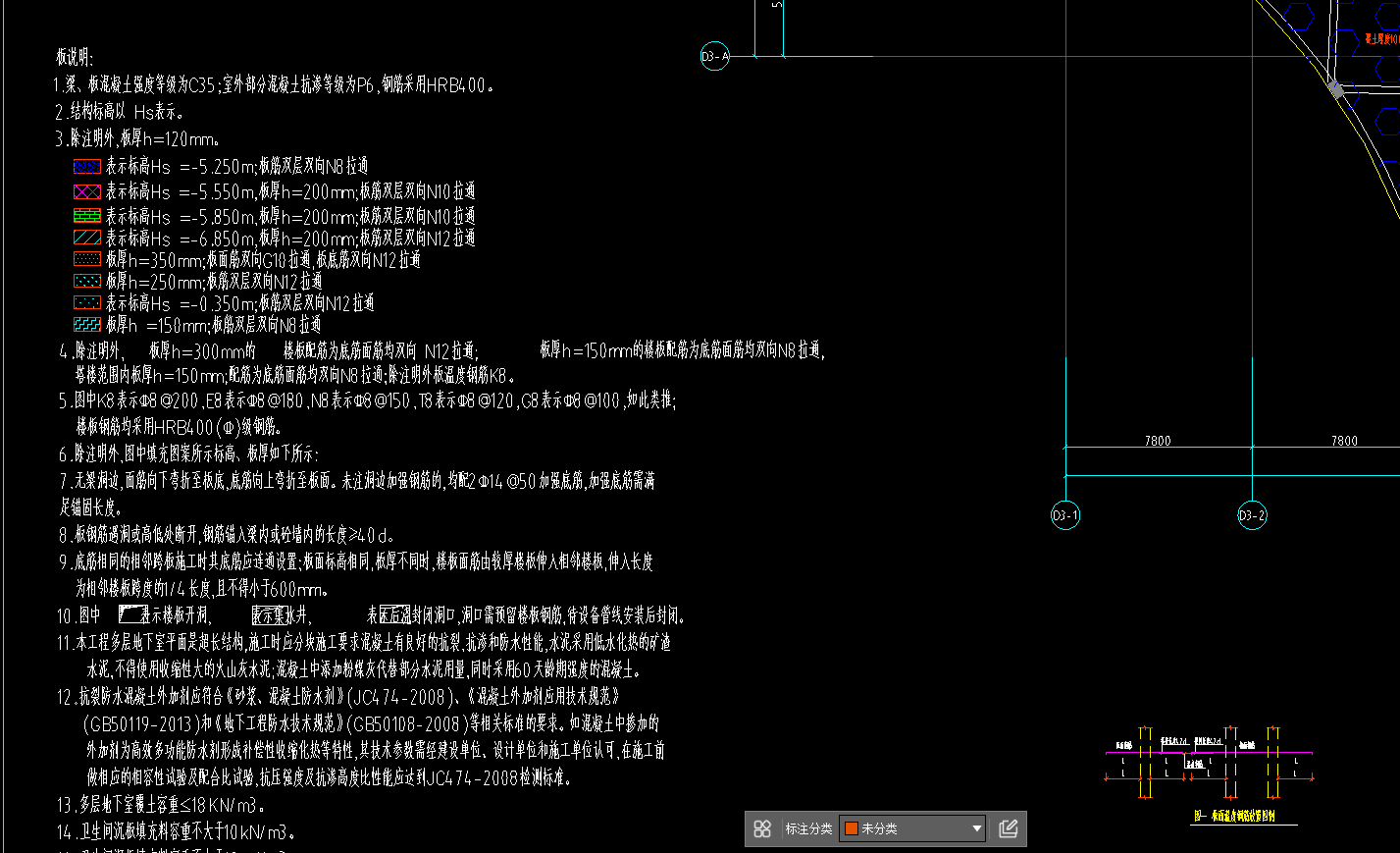Click note 7 about 无梁洞边 reinforcement

(357, 481)
